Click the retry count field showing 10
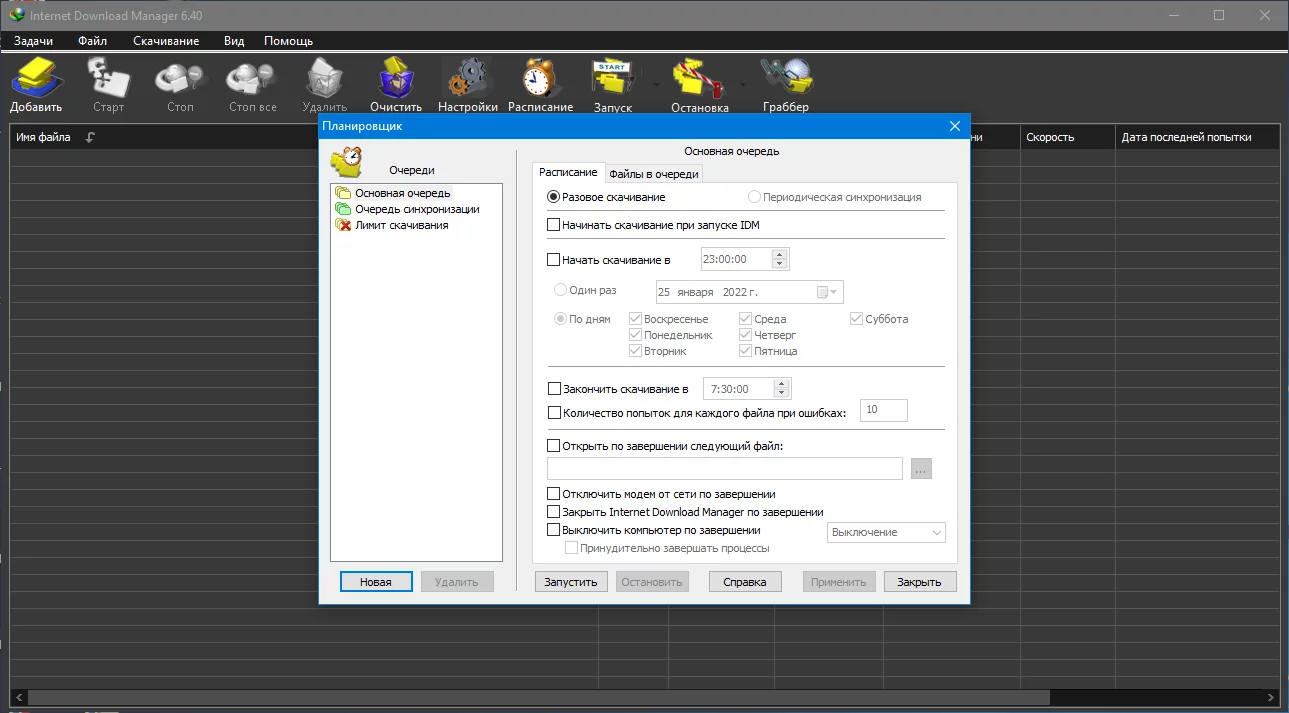1289x713 pixels. pyautogui.click(x=884, y=410)
